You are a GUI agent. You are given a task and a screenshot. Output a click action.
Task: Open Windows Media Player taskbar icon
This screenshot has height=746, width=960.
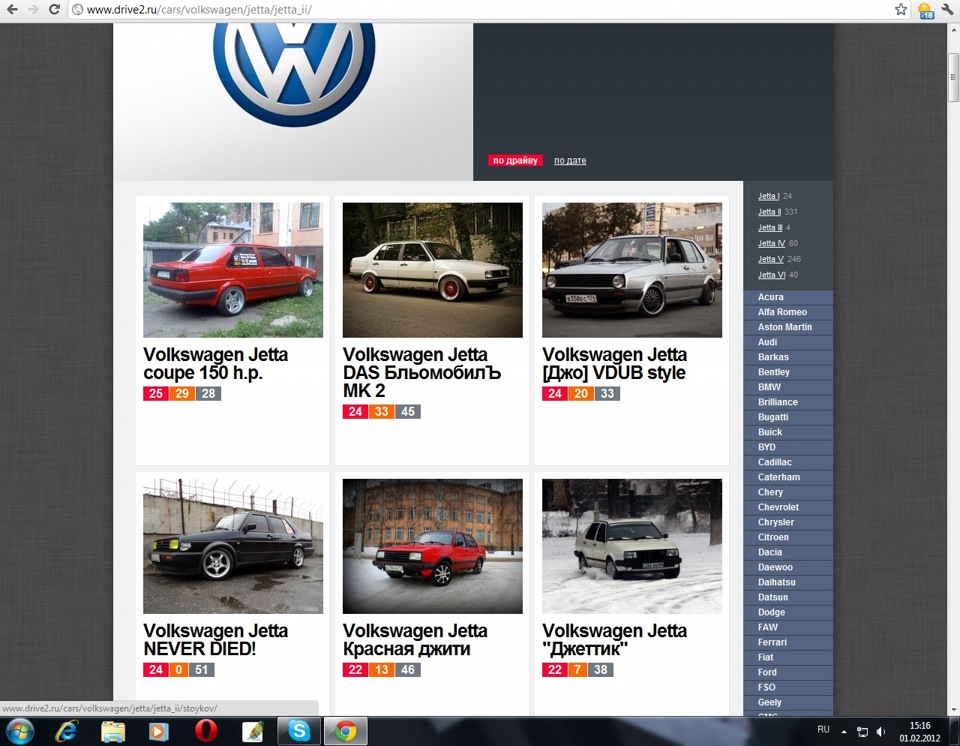(159, 731)
